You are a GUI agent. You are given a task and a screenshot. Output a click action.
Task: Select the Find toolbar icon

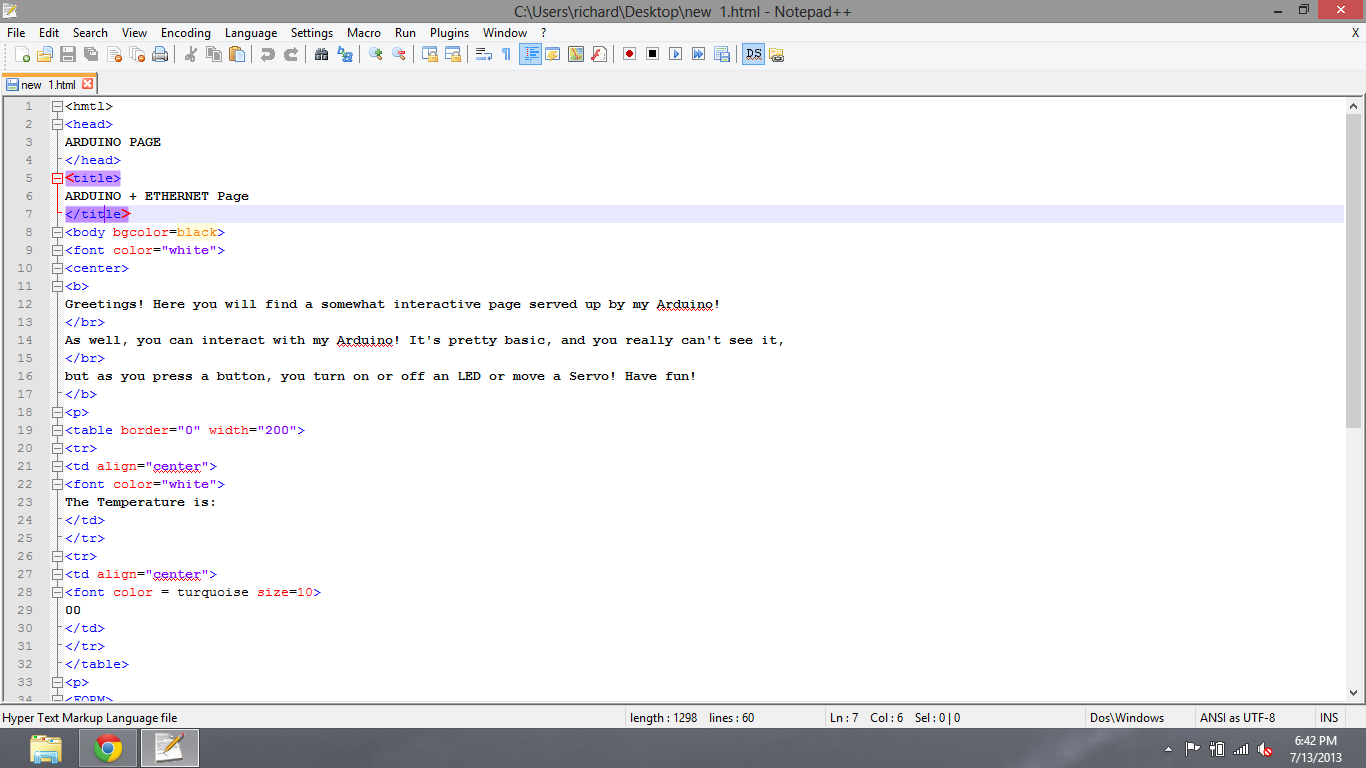[322, 54]
